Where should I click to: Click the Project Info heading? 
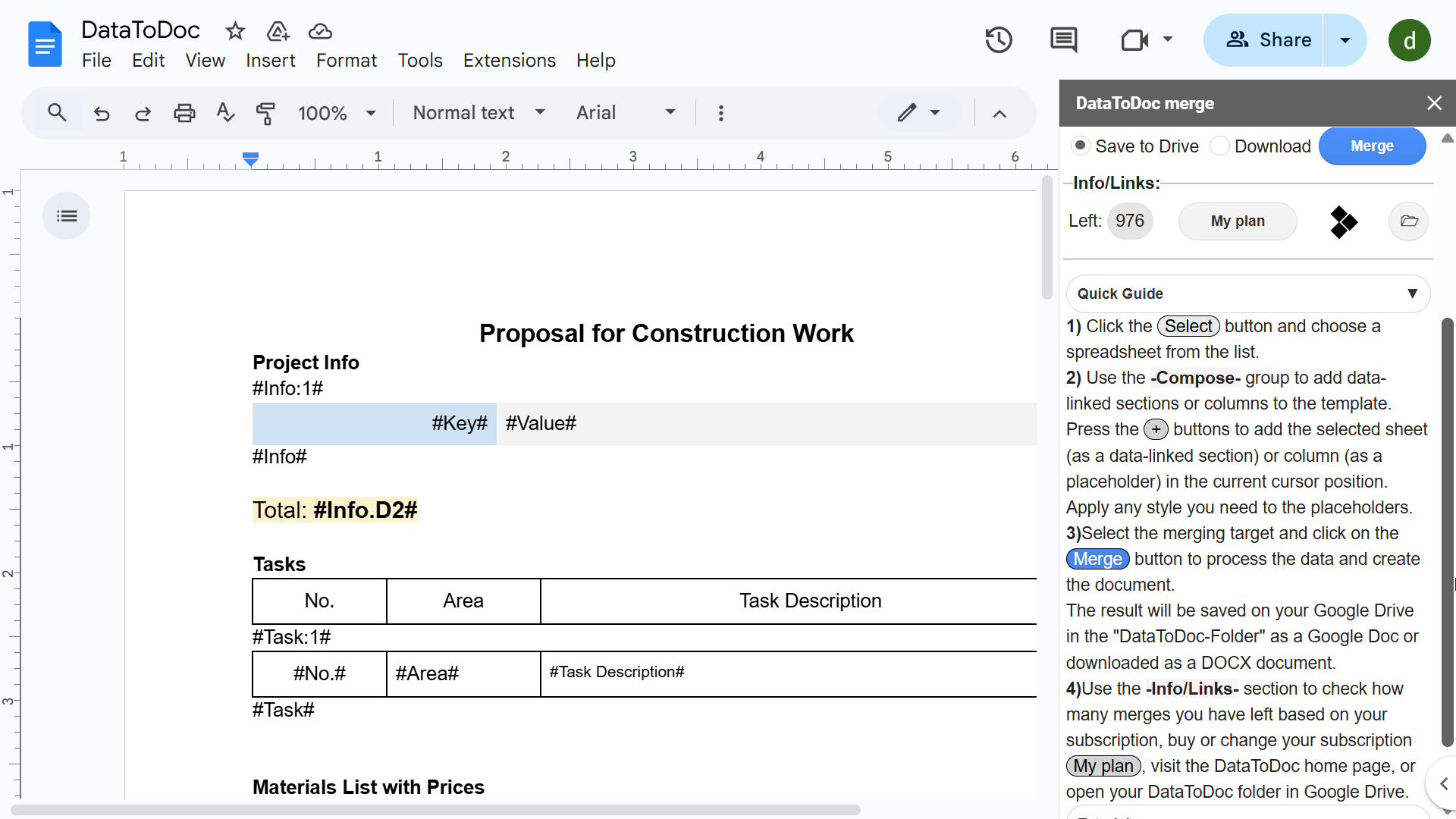coord(306,363)
